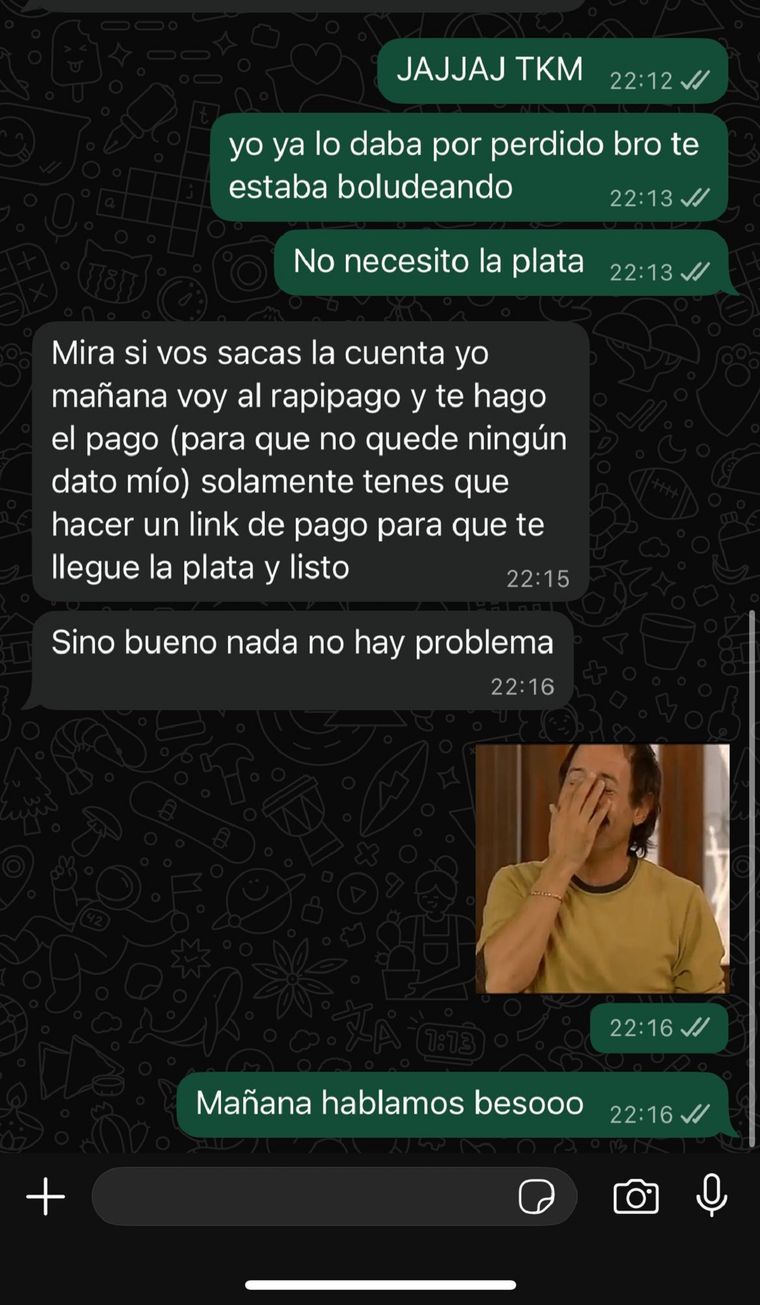Screen dimensions: 760x1305
Task: Open the sticker picker icon
Action: pyautogui.click(x=537, y=1196)
